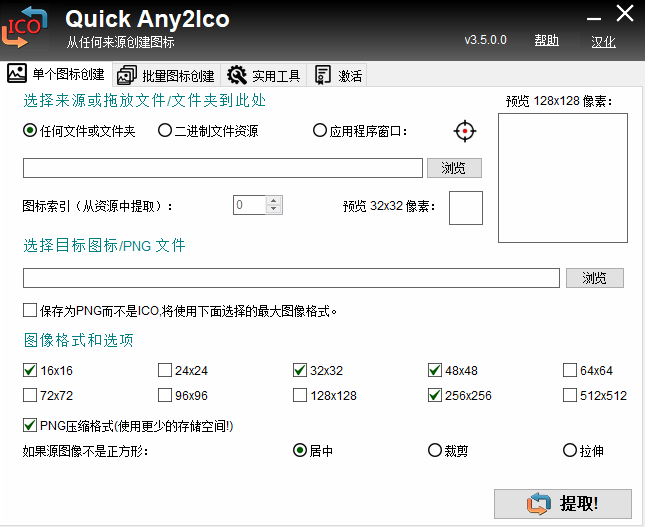Switch to 单个图标创建 tab

pyautogui.click(x=56, y=74)
